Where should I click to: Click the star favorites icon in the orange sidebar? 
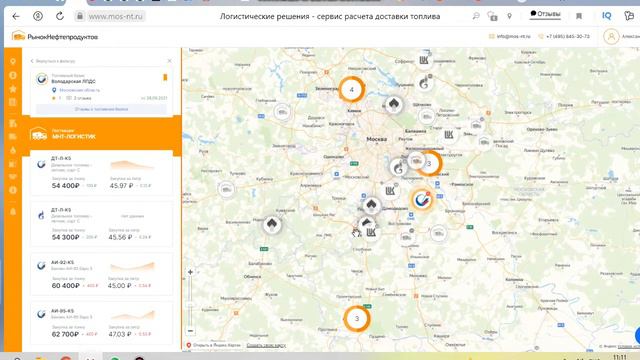[13, 89]
